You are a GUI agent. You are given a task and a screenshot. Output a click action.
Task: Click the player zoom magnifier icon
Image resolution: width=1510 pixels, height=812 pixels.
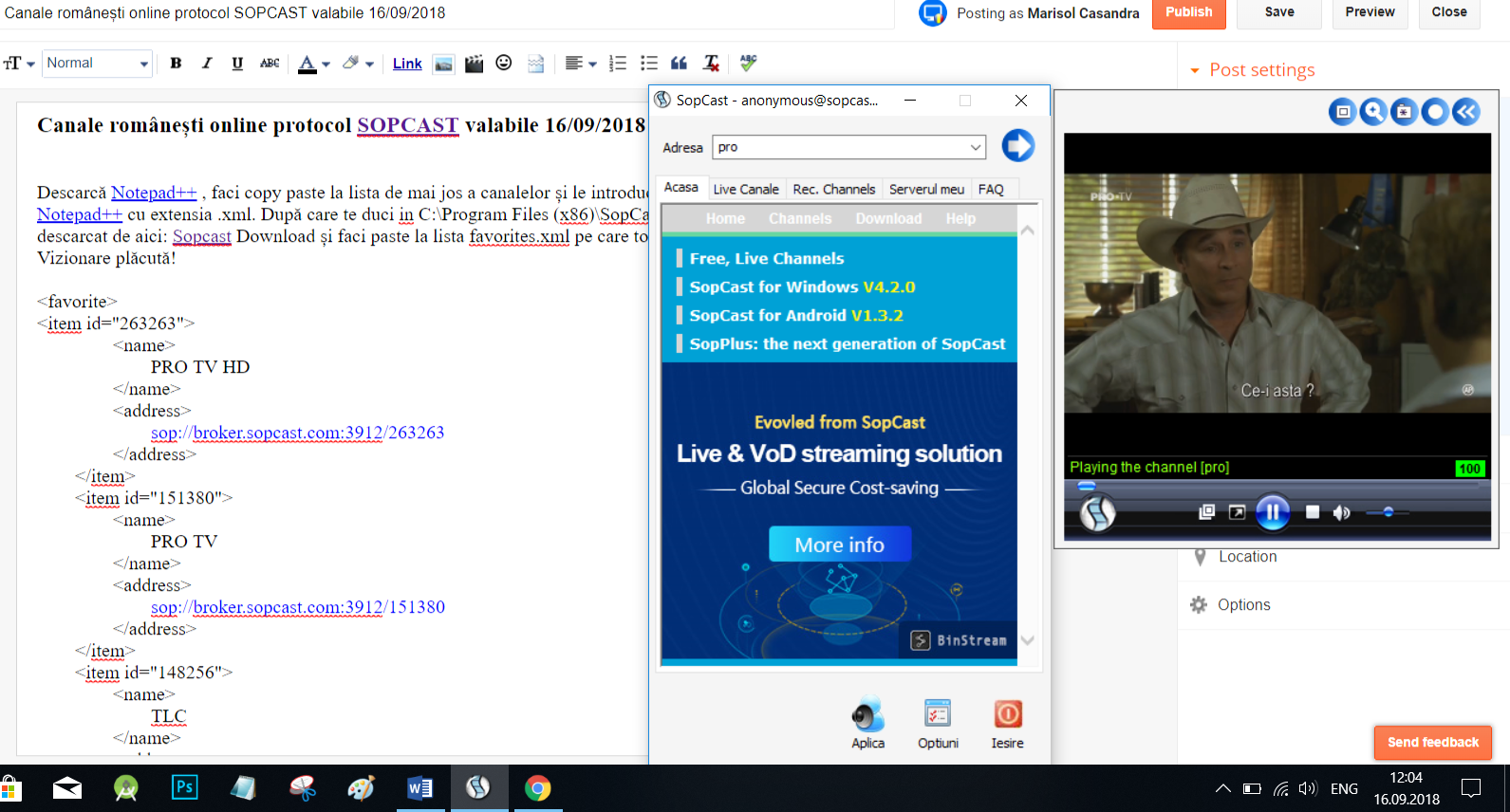(x=1373, y=112)
